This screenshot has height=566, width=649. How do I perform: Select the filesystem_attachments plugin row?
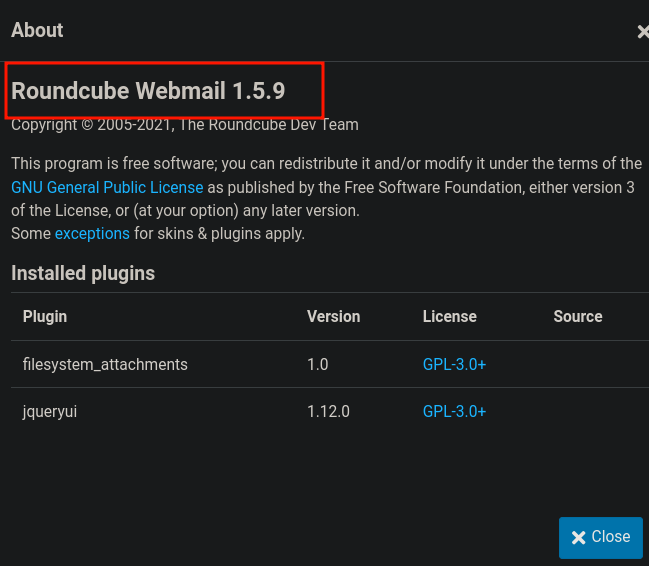coord(330,364)
